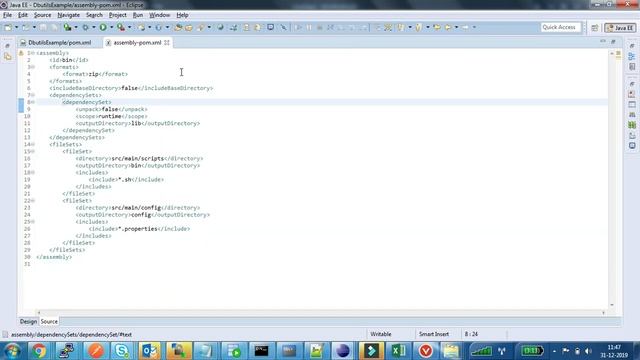Collapse the fileSet fold on line 15
This screenshot has width=640, height=360.
pos(33,151)
